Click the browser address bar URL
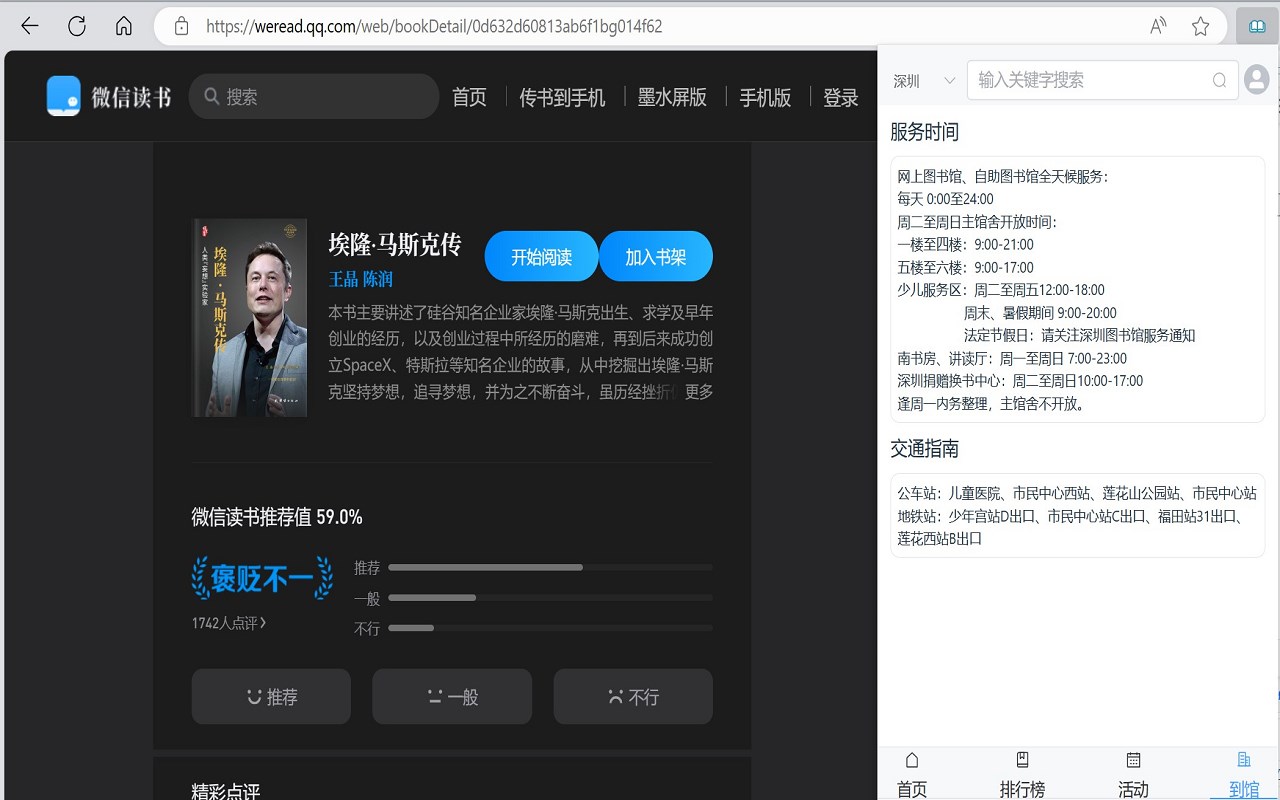Screen dimensions: 1280x800 (434, 26)
